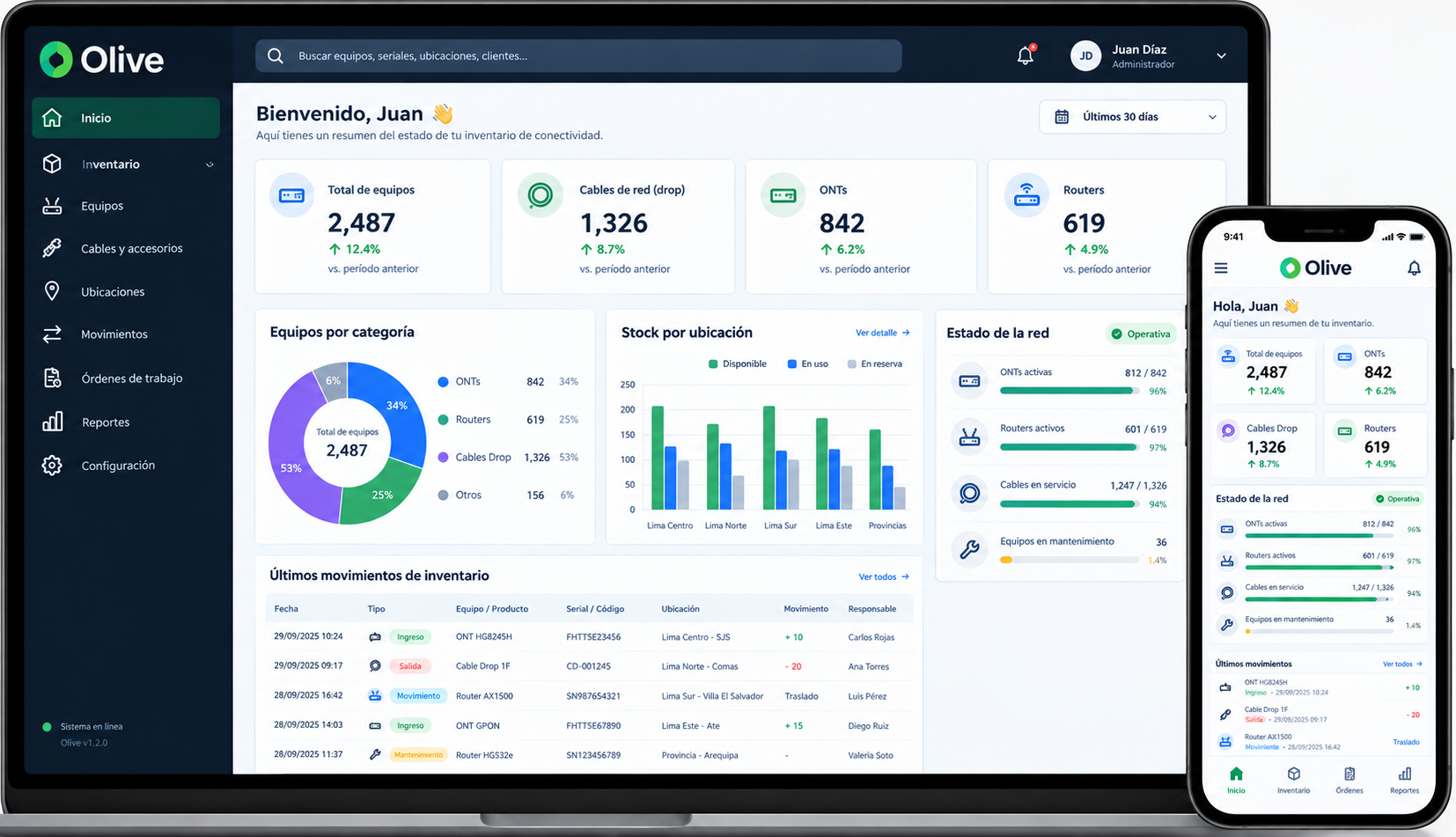Click the Configuración gear icon
1456x837 pixels.
52,466
